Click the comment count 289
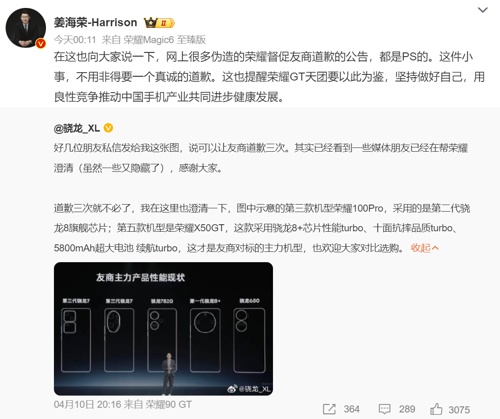 (407, 409)
